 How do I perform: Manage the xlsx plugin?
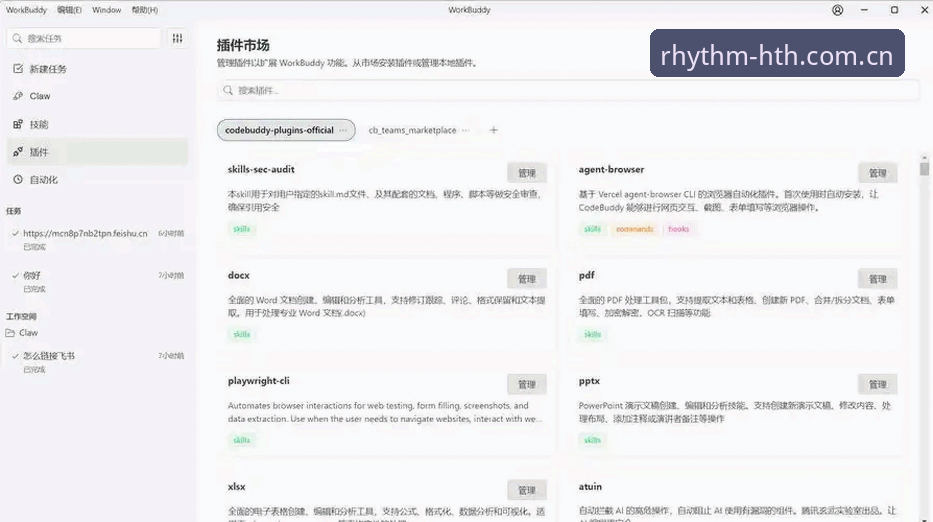point(527,490)
